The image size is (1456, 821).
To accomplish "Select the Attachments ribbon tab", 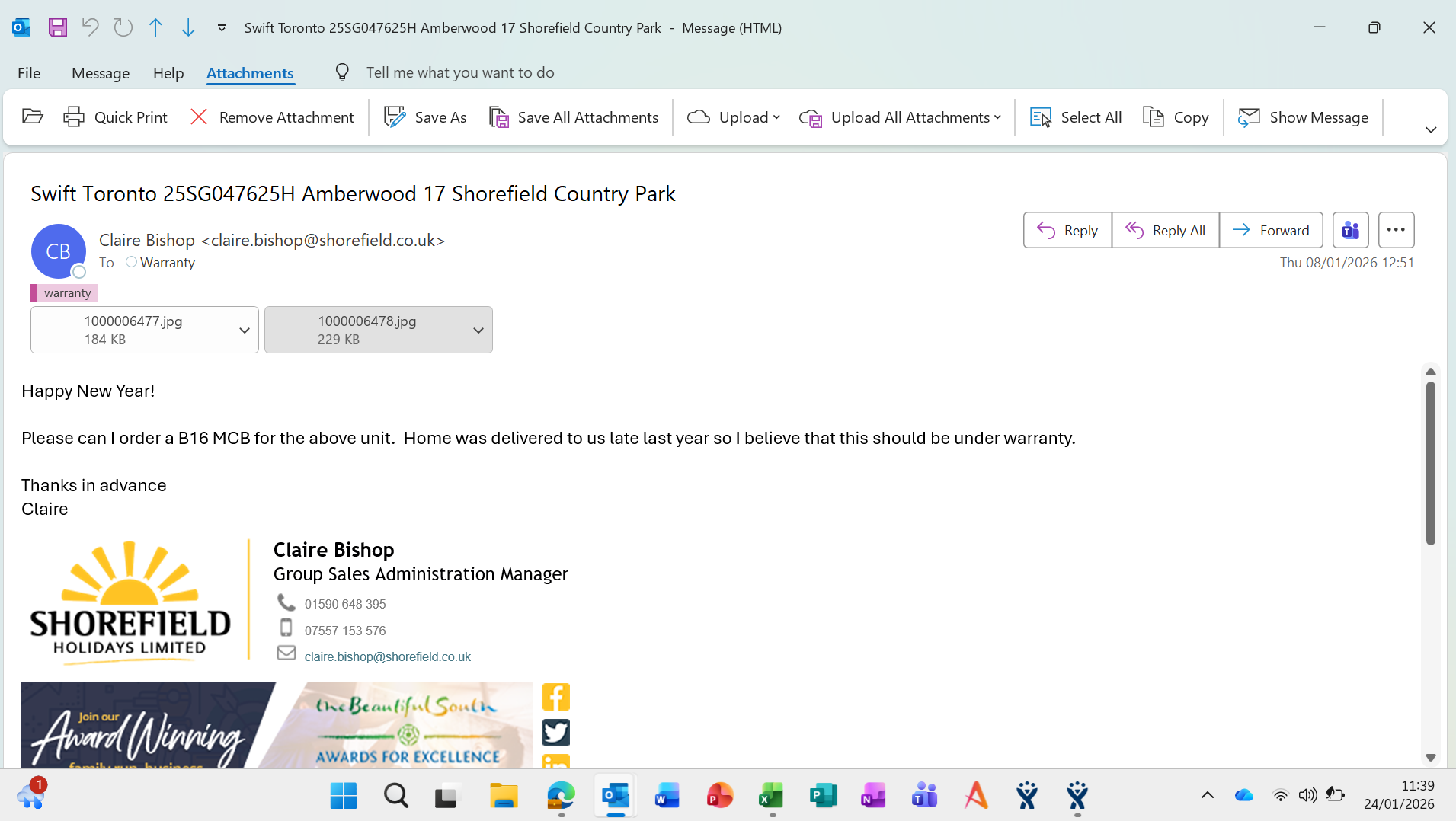I will pyautogui.click(x=250, y=73).
